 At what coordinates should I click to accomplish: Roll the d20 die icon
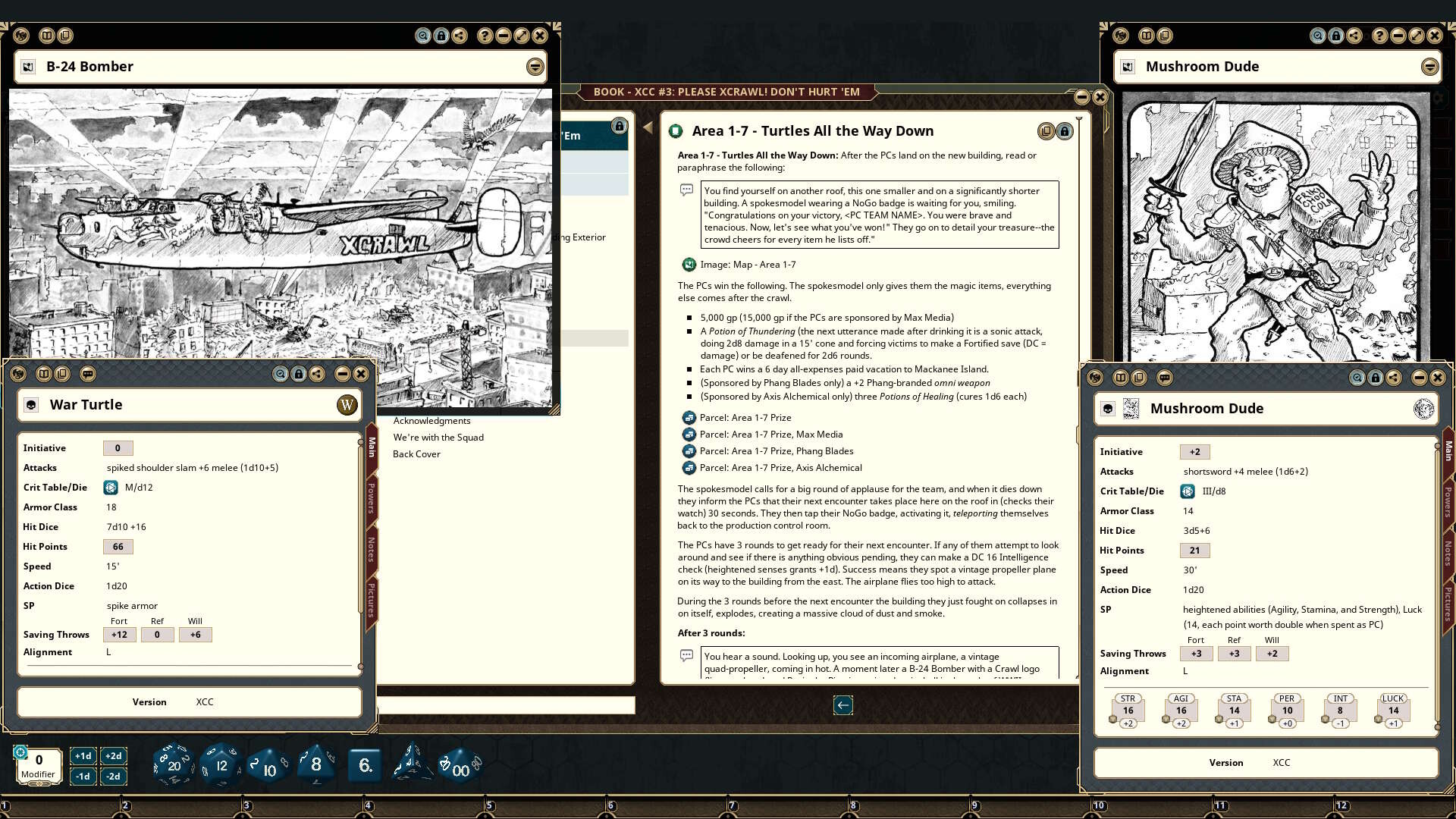[x=173, y=764]
